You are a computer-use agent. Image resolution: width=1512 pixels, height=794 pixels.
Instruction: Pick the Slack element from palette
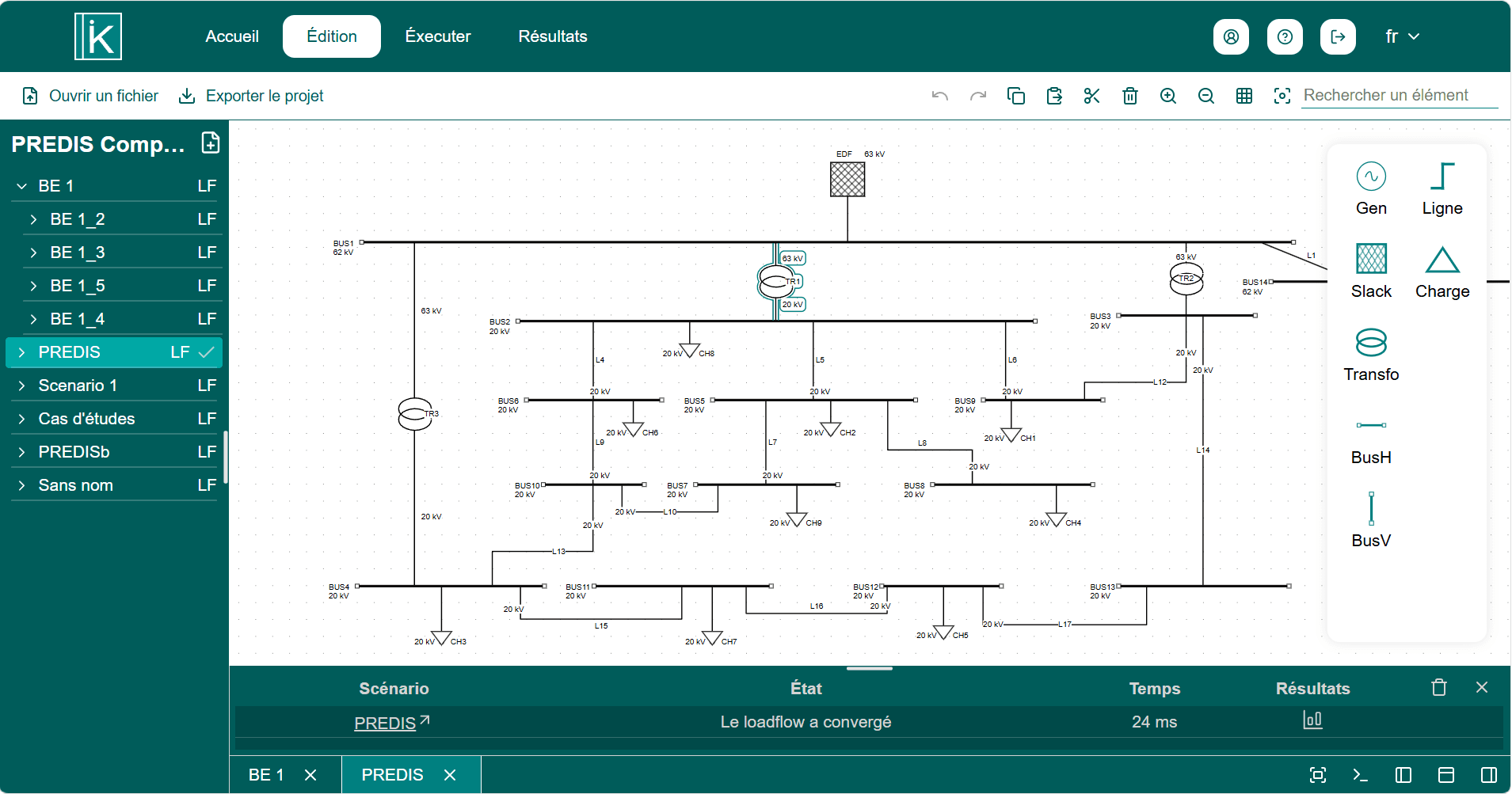point(1371,272)
